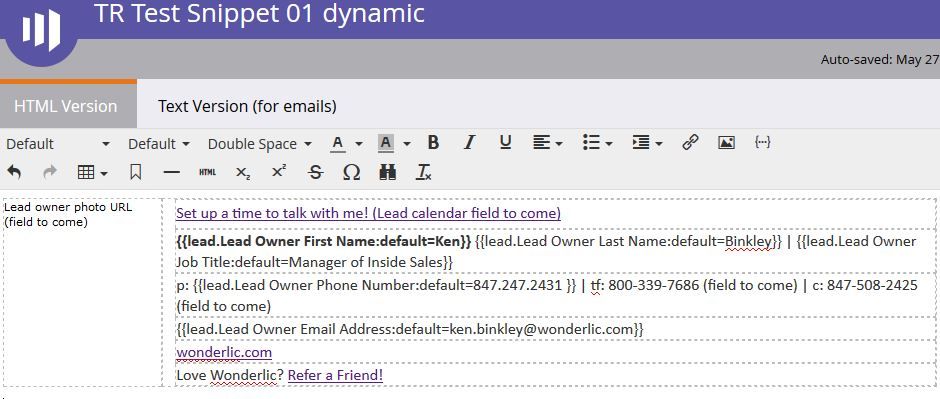
Task: Click the Insert Image icon
Action: 726,143
